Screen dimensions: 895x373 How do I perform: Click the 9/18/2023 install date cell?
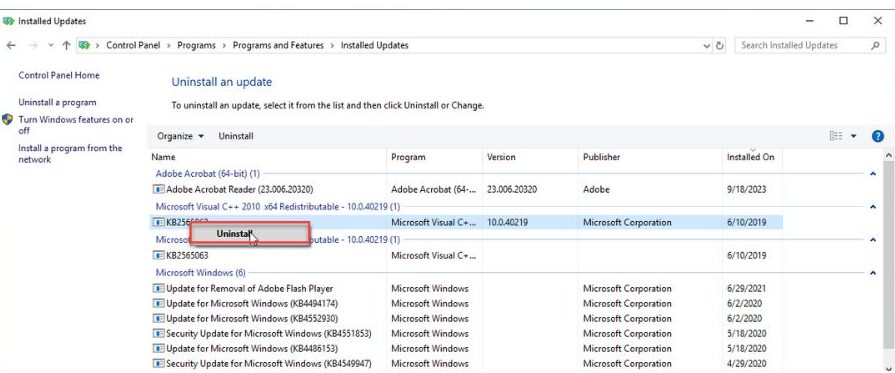(746, 190)
